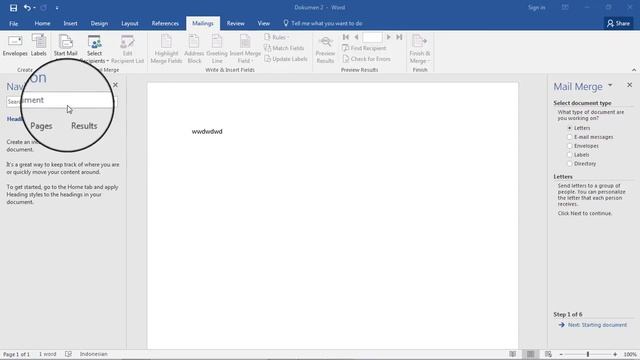640x360 pixels.
Task: Go to previous record
Action: 356,37
